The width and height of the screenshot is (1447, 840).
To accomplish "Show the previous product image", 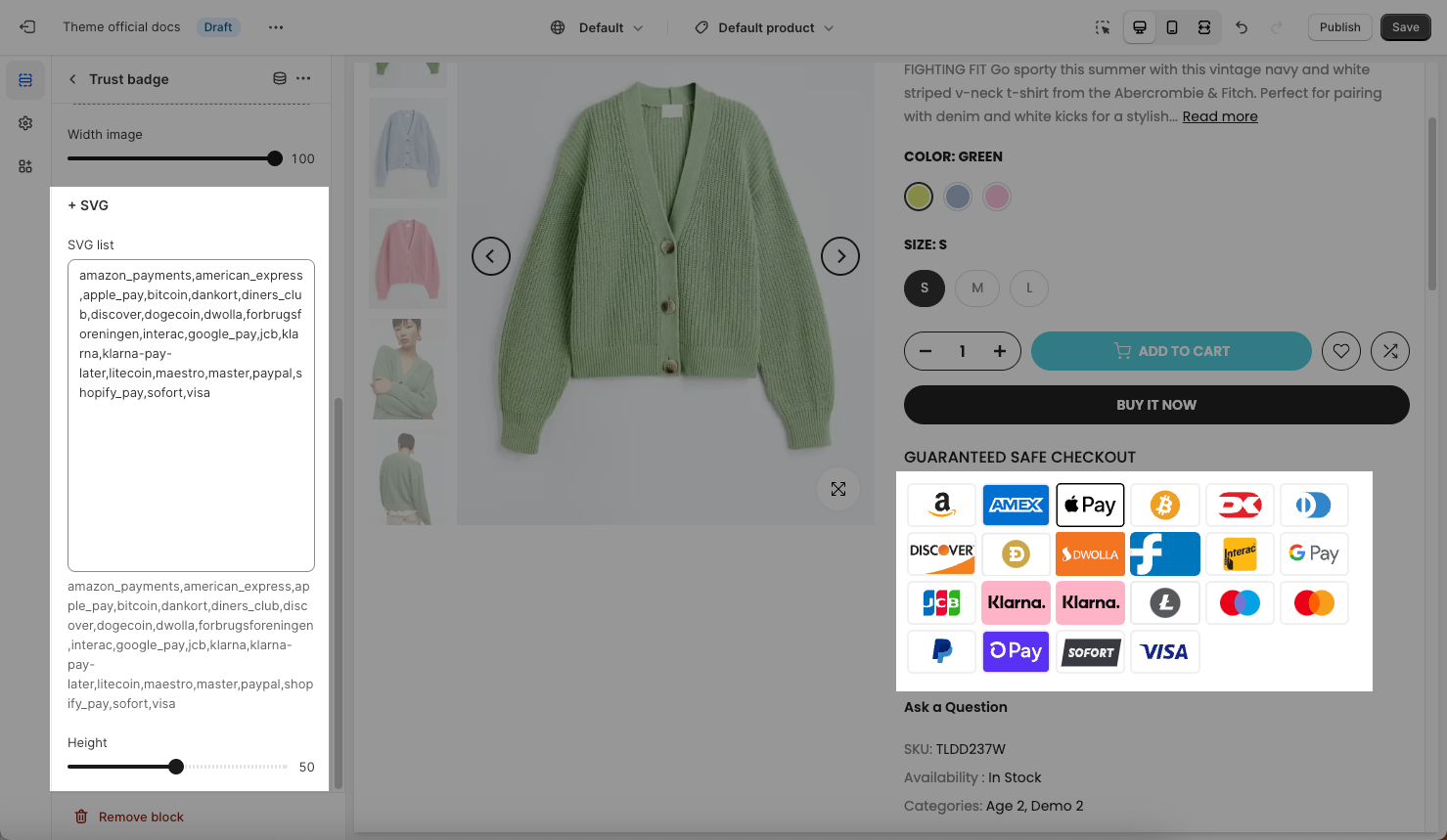I will pos(491,256).
